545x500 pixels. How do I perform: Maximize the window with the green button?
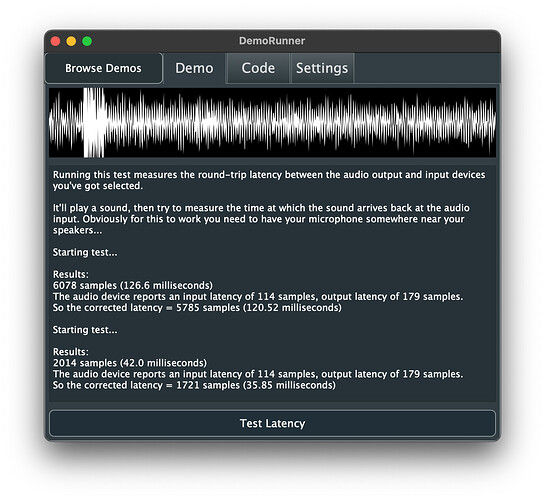tap(87, 41)
